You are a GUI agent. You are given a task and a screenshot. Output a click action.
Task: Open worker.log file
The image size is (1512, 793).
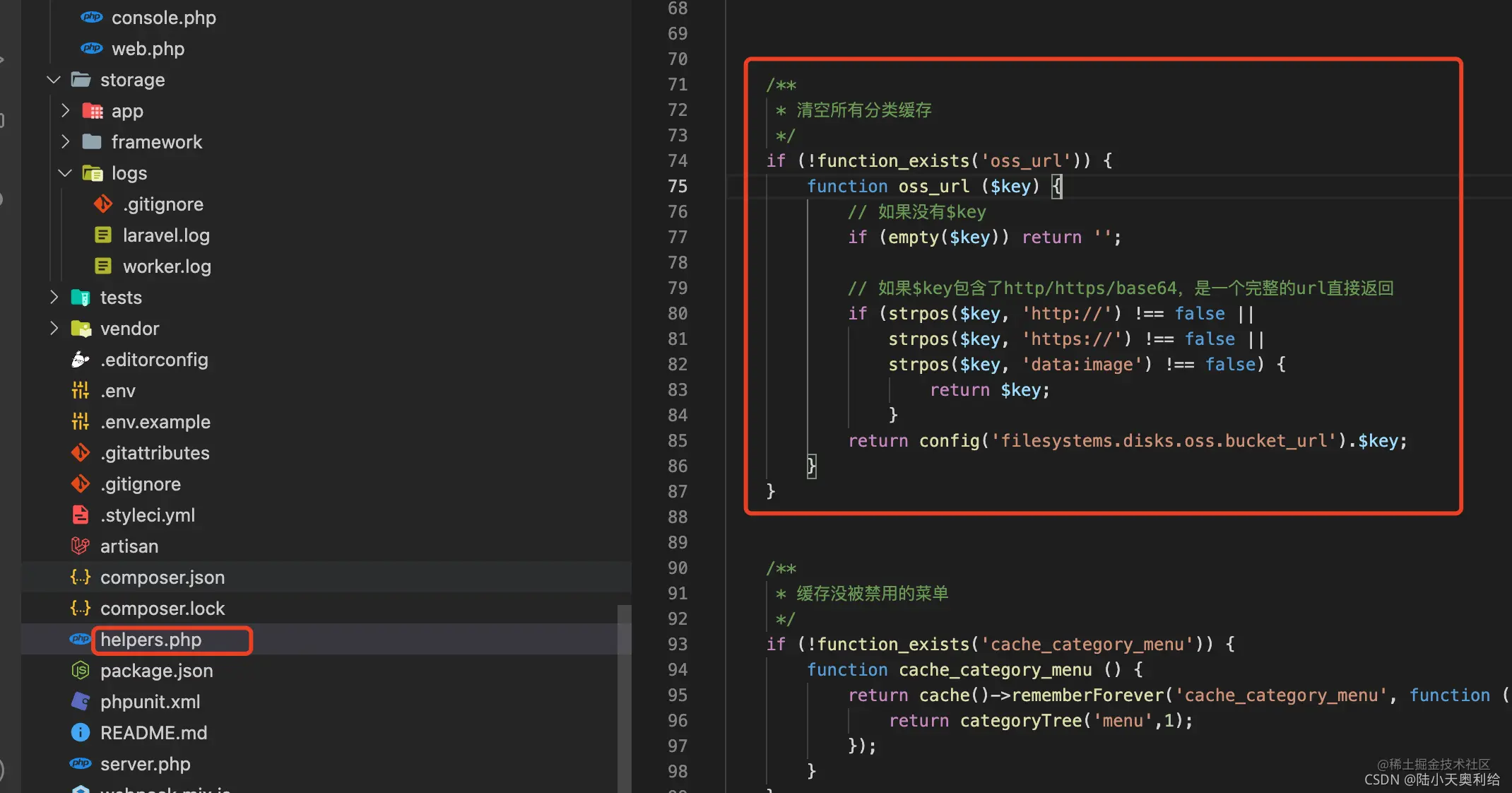[167, 266]
